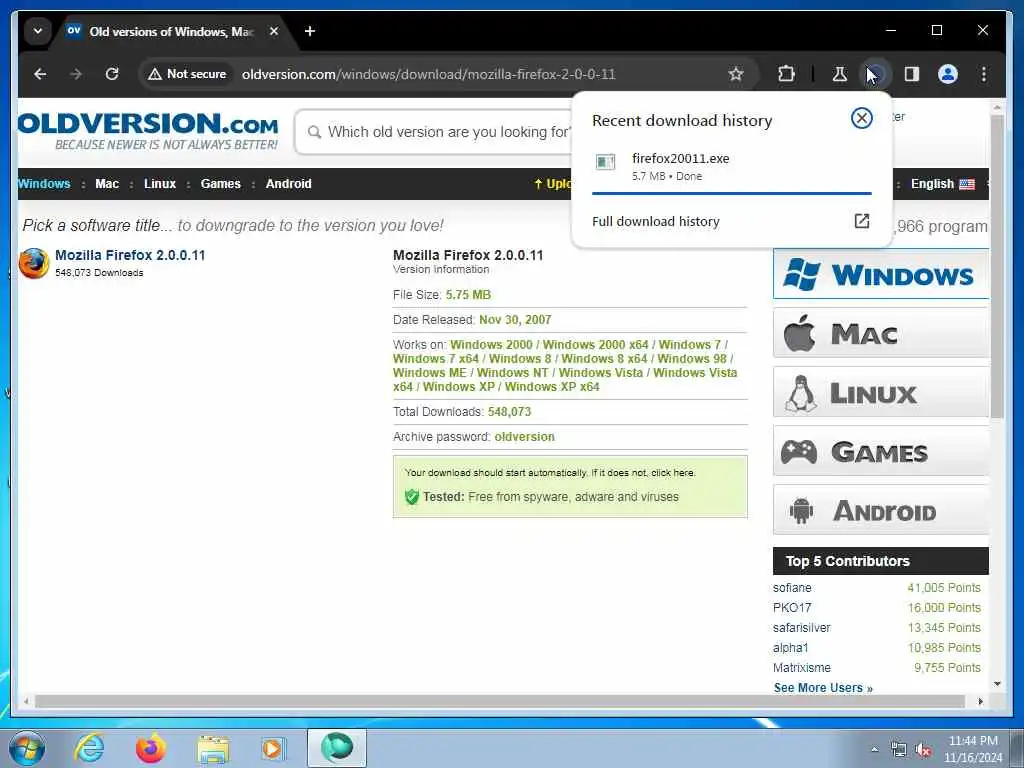
Task: Select the Old versions of Windows tab
Action: point(172,31)
